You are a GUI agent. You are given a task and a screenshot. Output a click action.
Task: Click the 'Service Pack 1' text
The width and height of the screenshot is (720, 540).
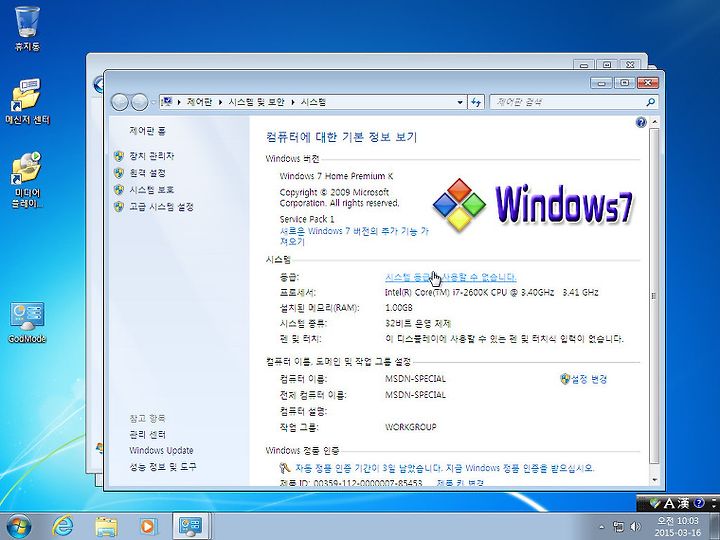point(307,219)
